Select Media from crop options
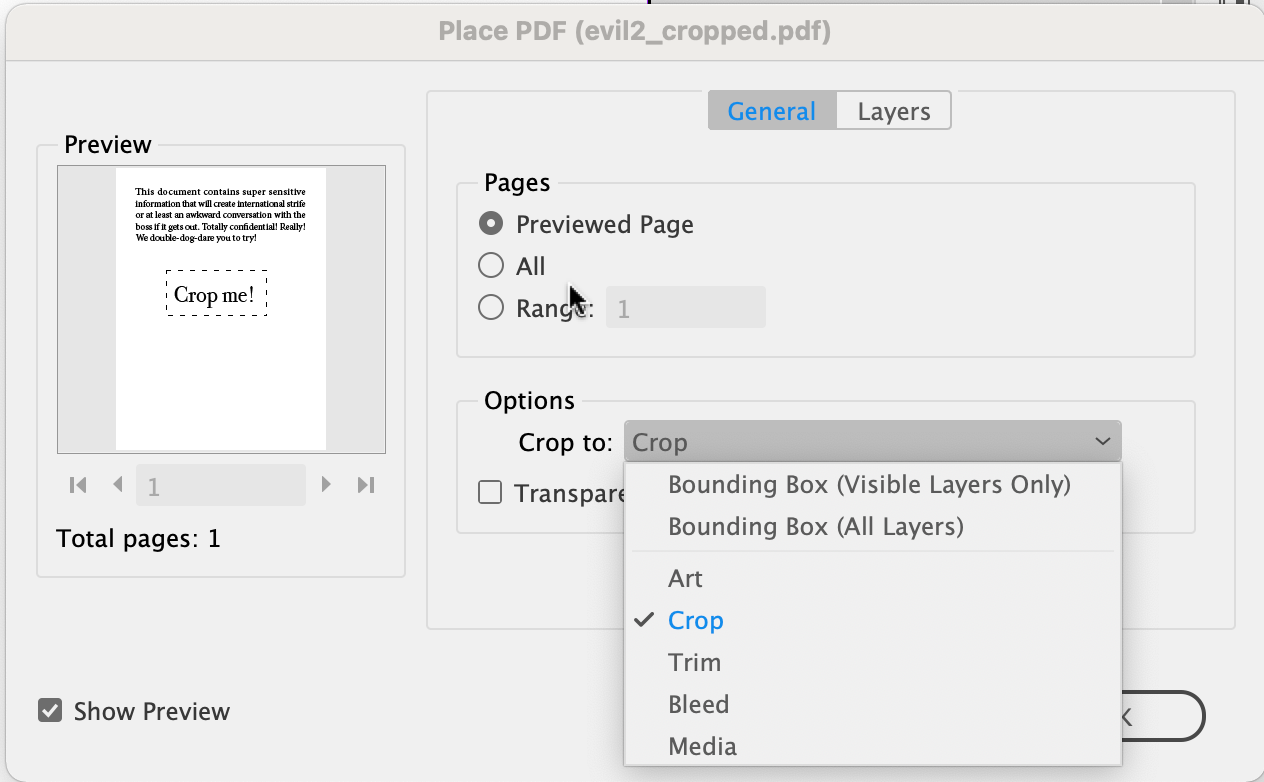1264x782 pixels. [x=702, y=747]
